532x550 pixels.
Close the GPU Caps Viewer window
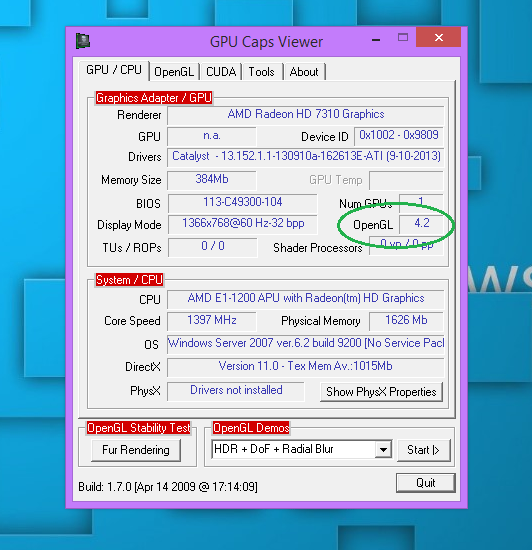(438, 37)
